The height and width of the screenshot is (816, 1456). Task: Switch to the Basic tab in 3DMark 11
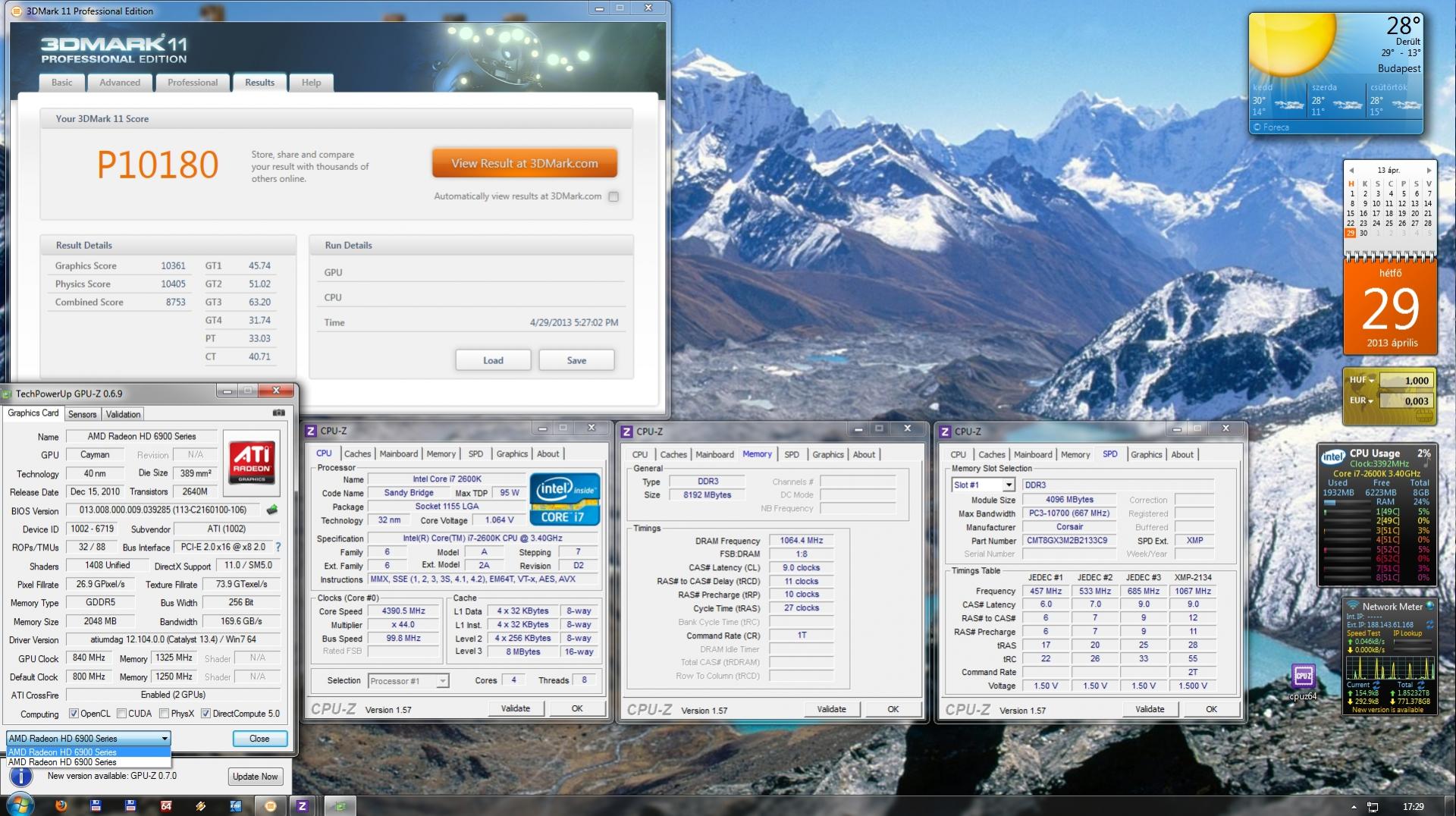62,83
